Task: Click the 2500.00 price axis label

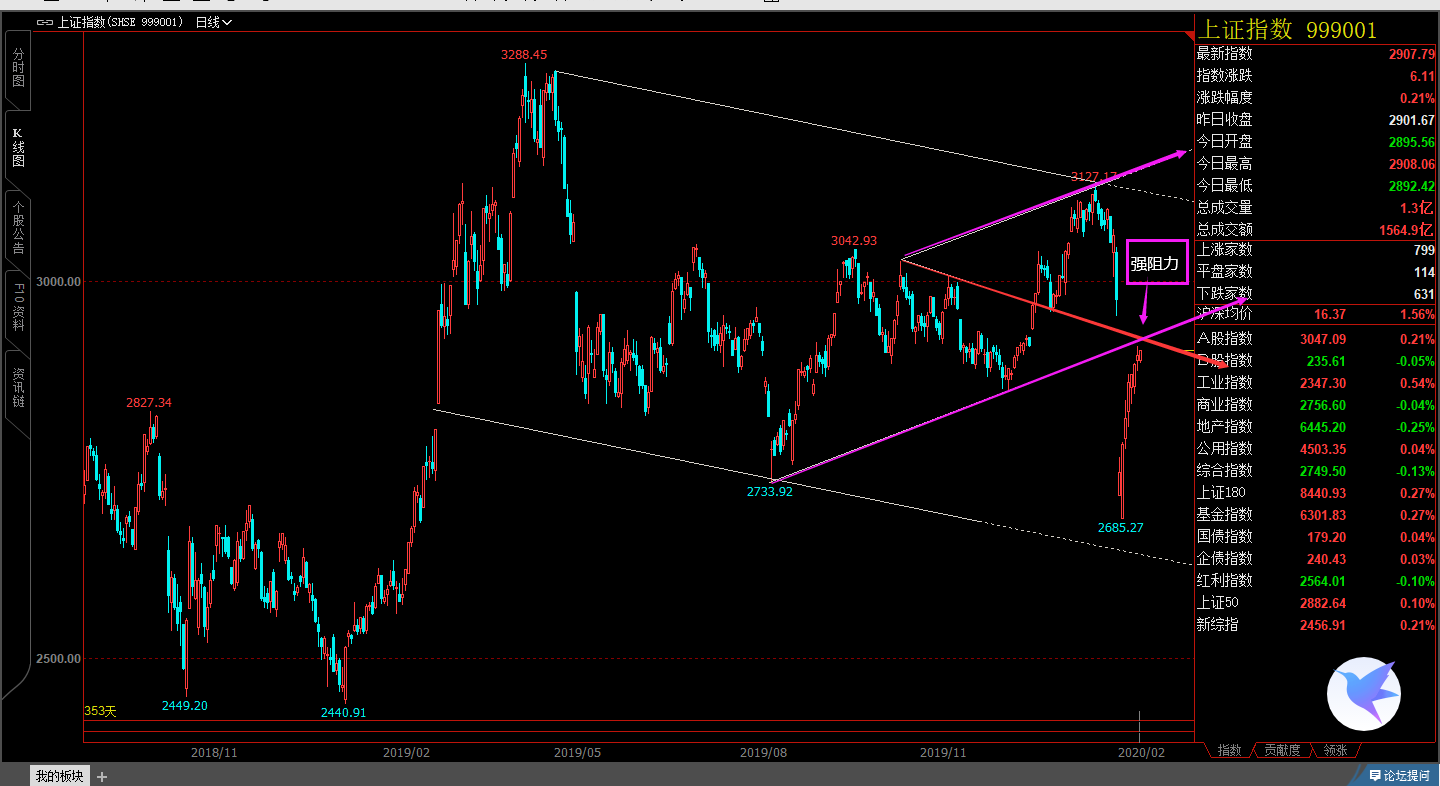Action: [60, 658]
